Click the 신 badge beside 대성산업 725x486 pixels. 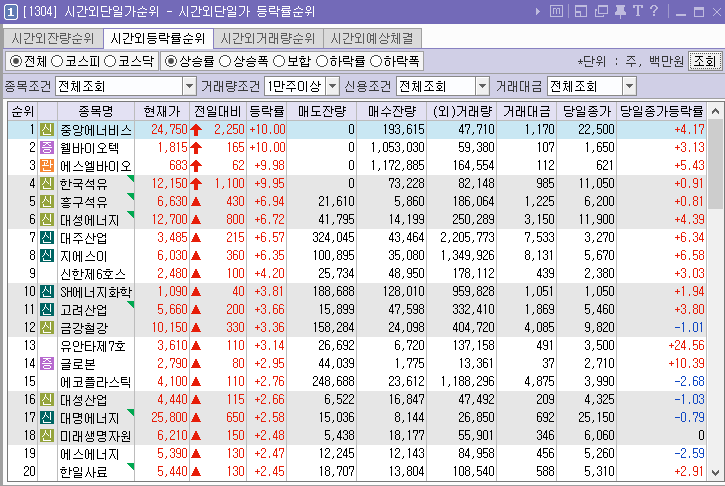tap(47, 400)
